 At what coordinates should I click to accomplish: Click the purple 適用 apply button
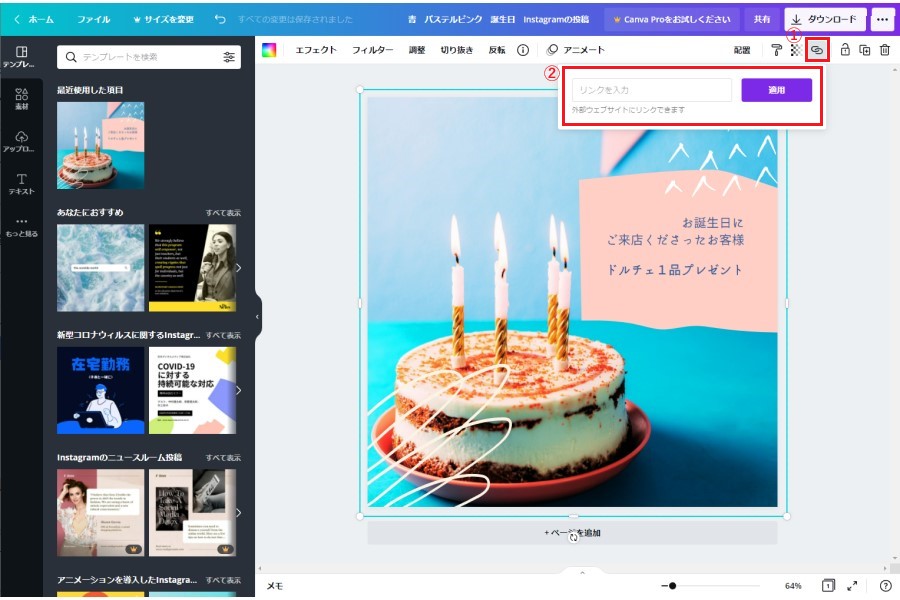click(776, 90)
